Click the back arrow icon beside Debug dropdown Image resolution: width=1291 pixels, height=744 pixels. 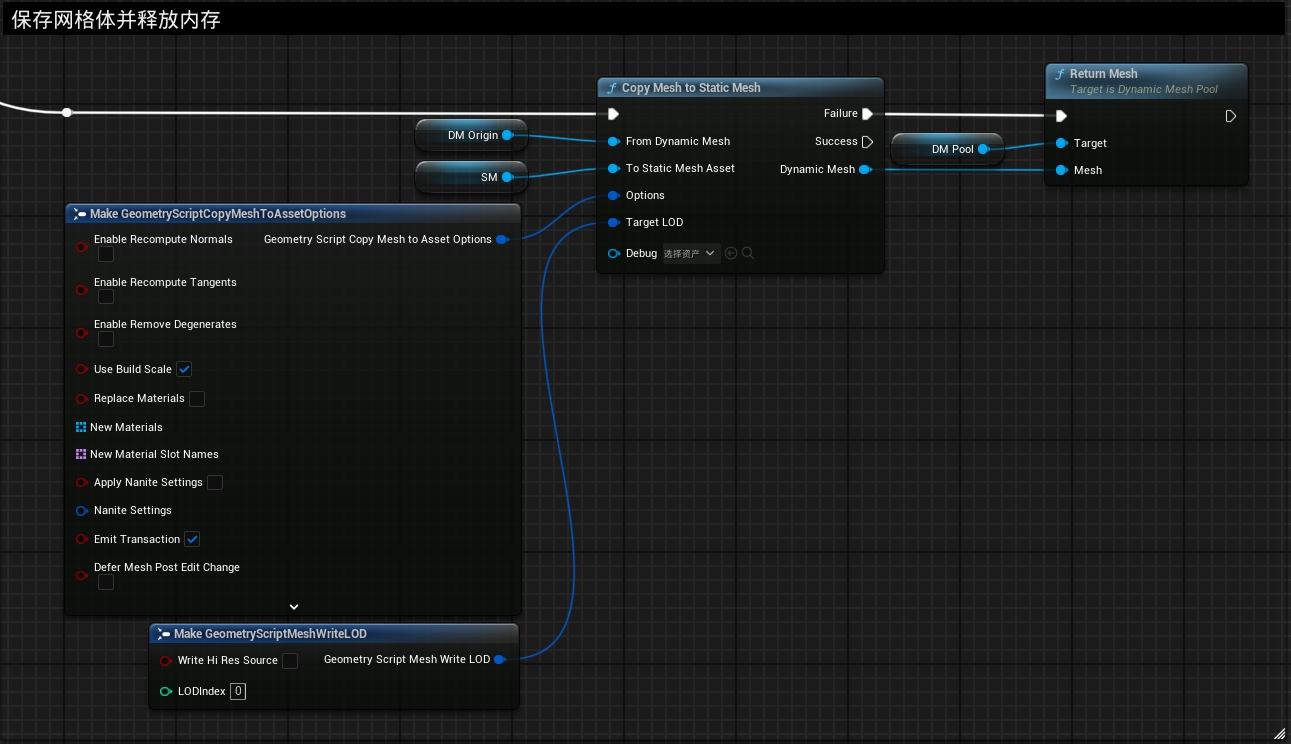[731, 253]
